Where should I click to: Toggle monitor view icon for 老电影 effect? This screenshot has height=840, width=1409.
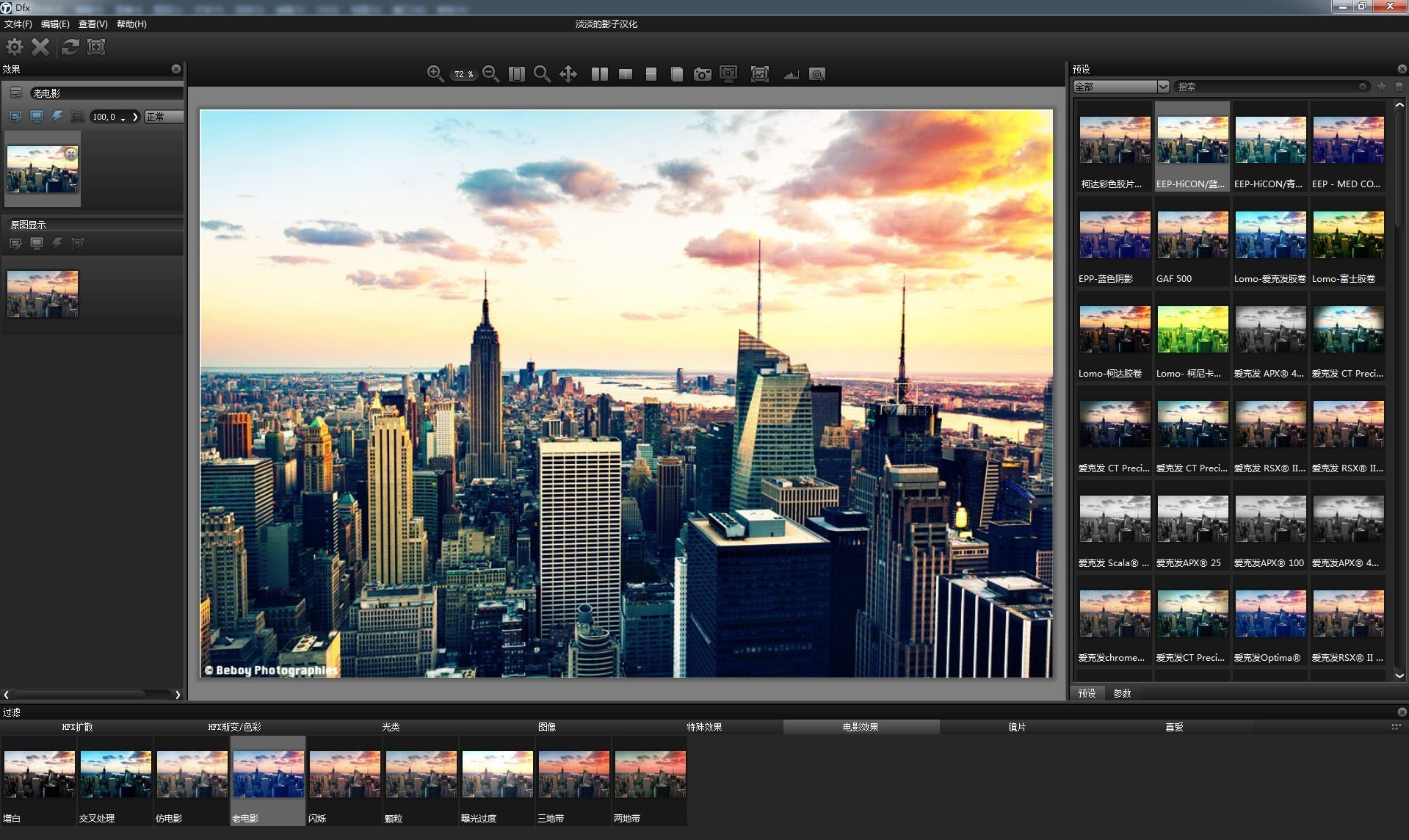(36, 117)
